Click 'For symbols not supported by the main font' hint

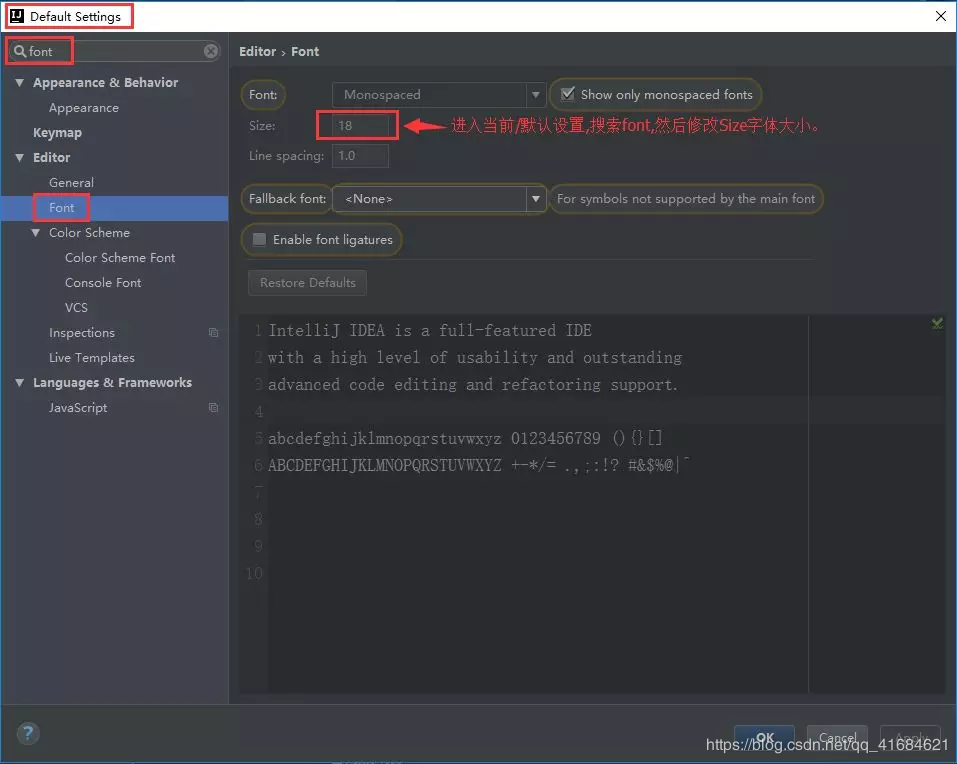[x=686, y=199]
